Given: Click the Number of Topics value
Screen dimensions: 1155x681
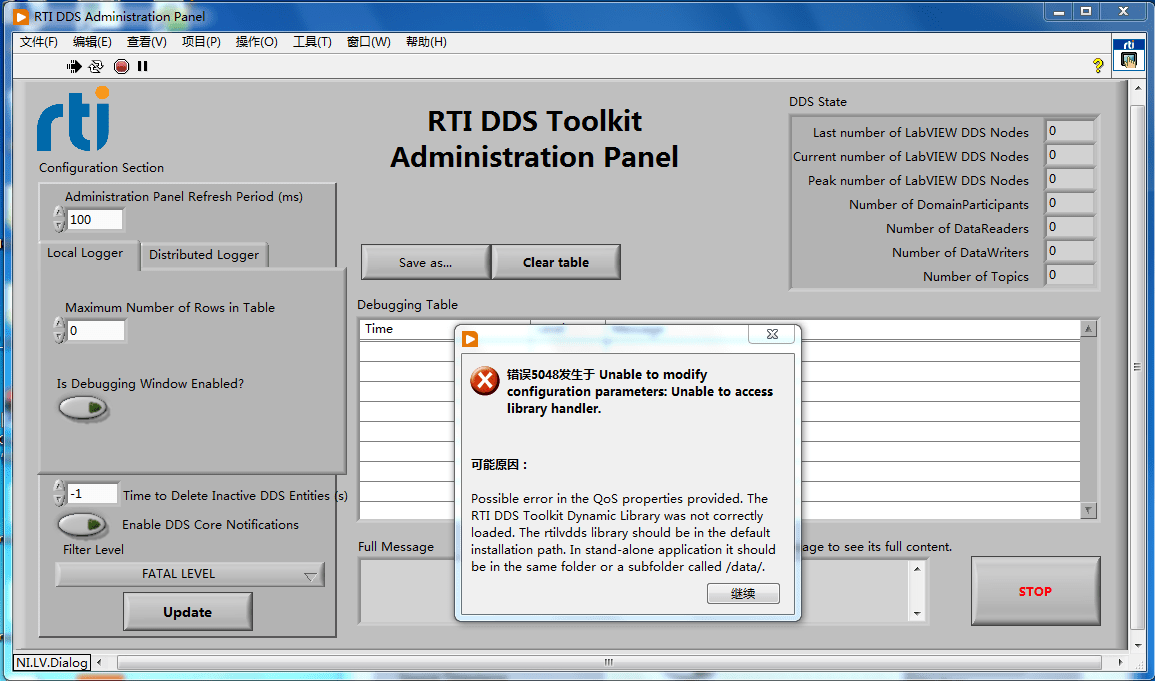Looking at the screenshot, I should pos(1070,275).
